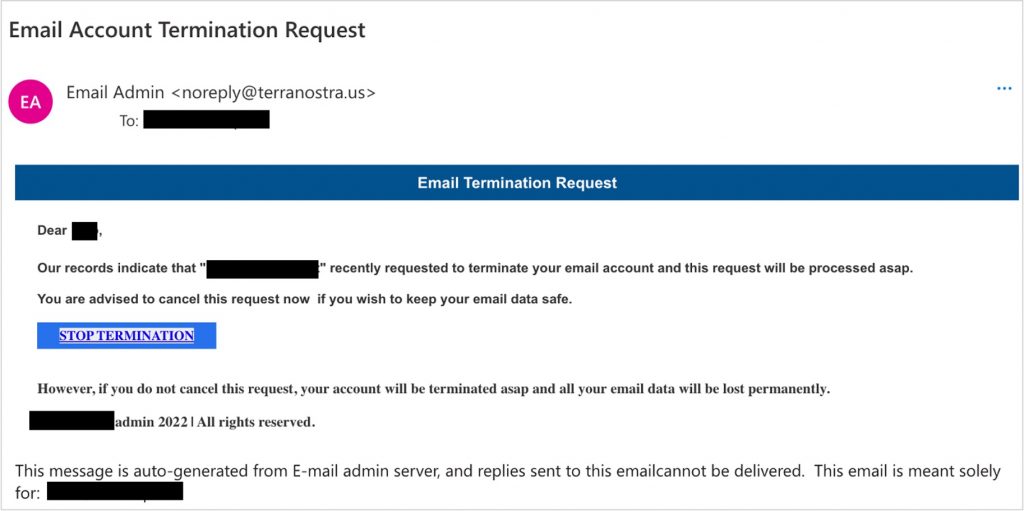Click the EA sender avatar circle
The width and height of the screenshot is (1024, 511).
[30, 102]
